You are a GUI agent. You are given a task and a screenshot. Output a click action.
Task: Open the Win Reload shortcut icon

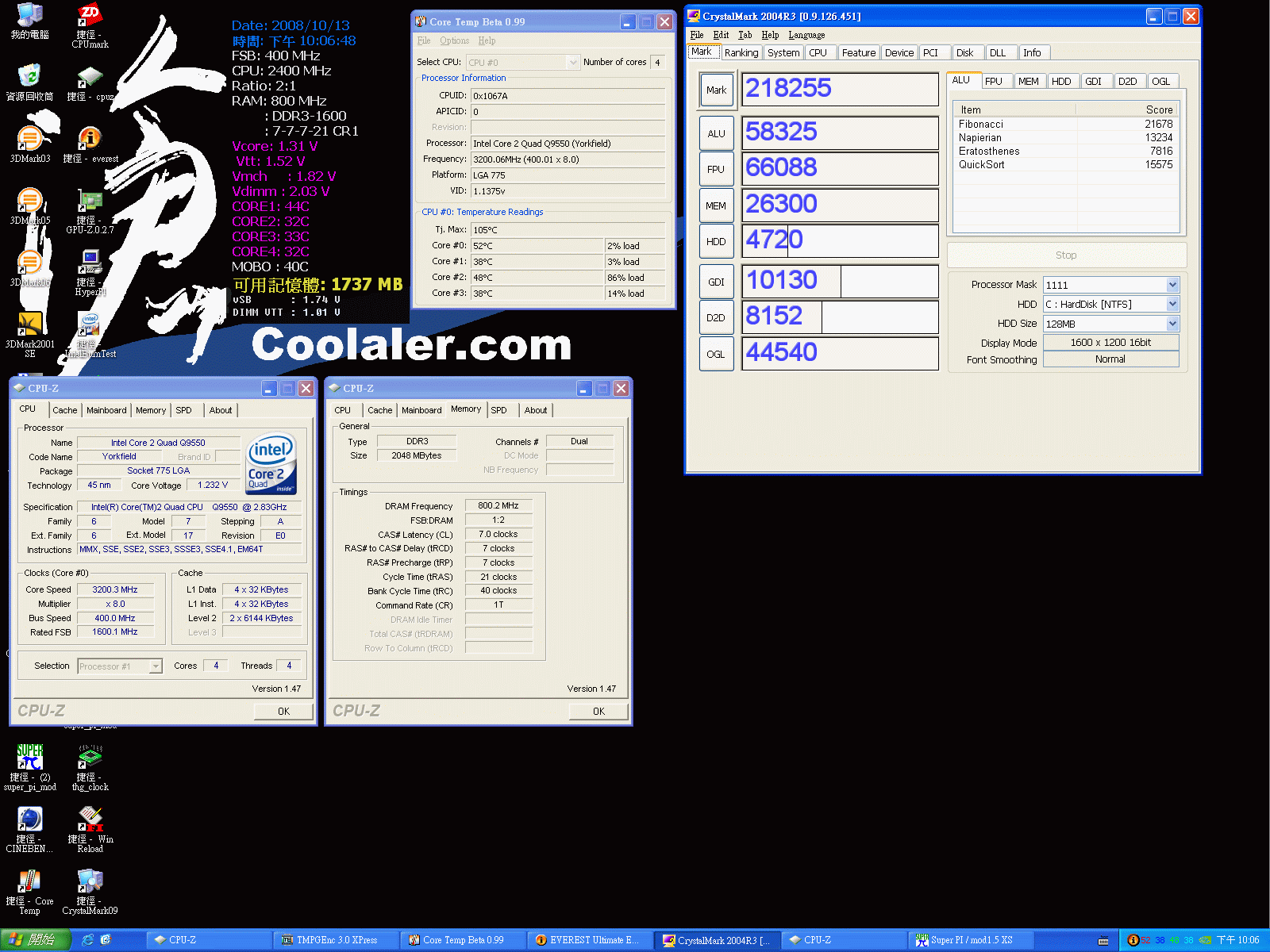pyautogui.click(x=90, y=829)
